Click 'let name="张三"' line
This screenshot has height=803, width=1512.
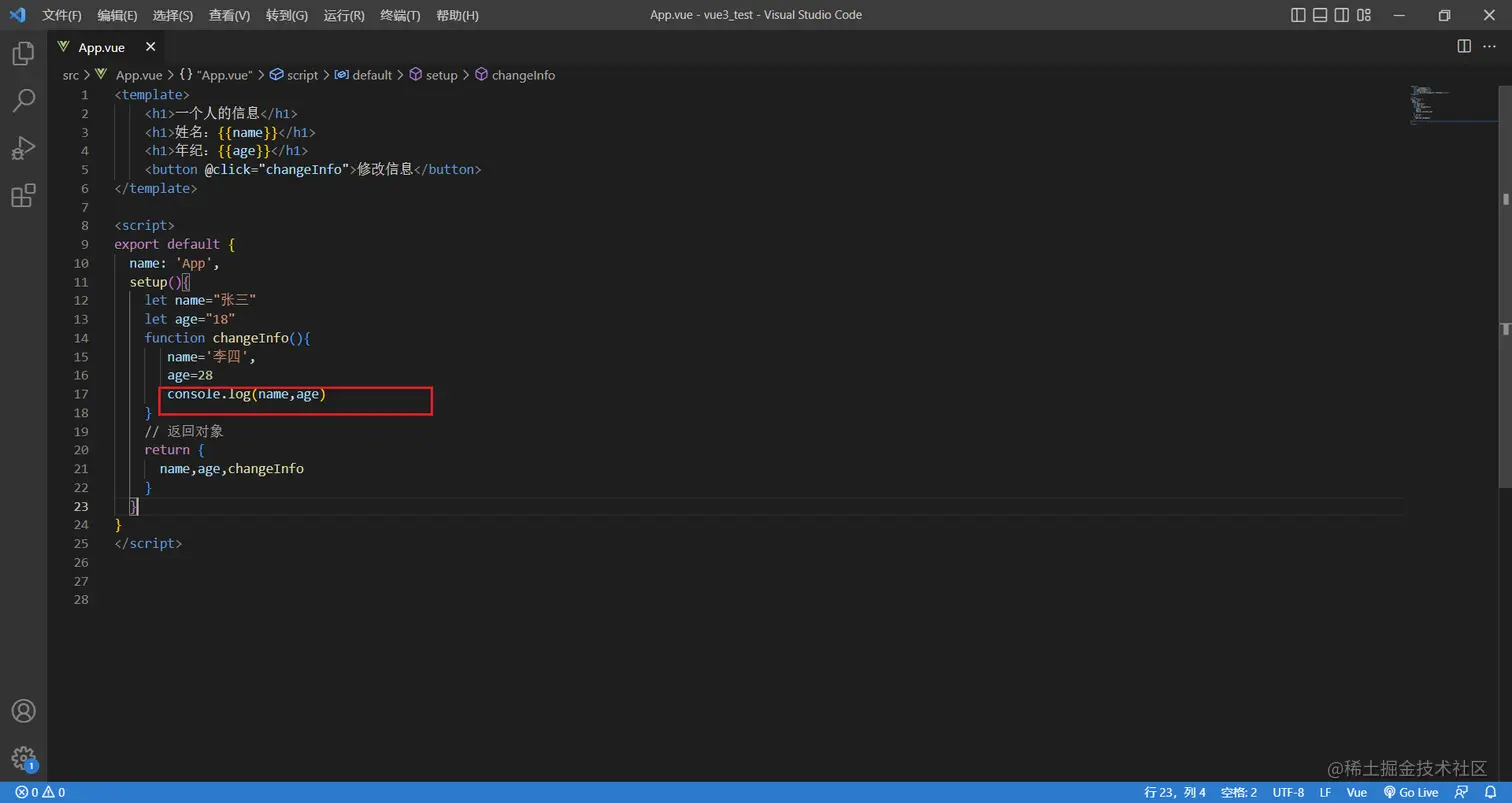pos(201,300)
